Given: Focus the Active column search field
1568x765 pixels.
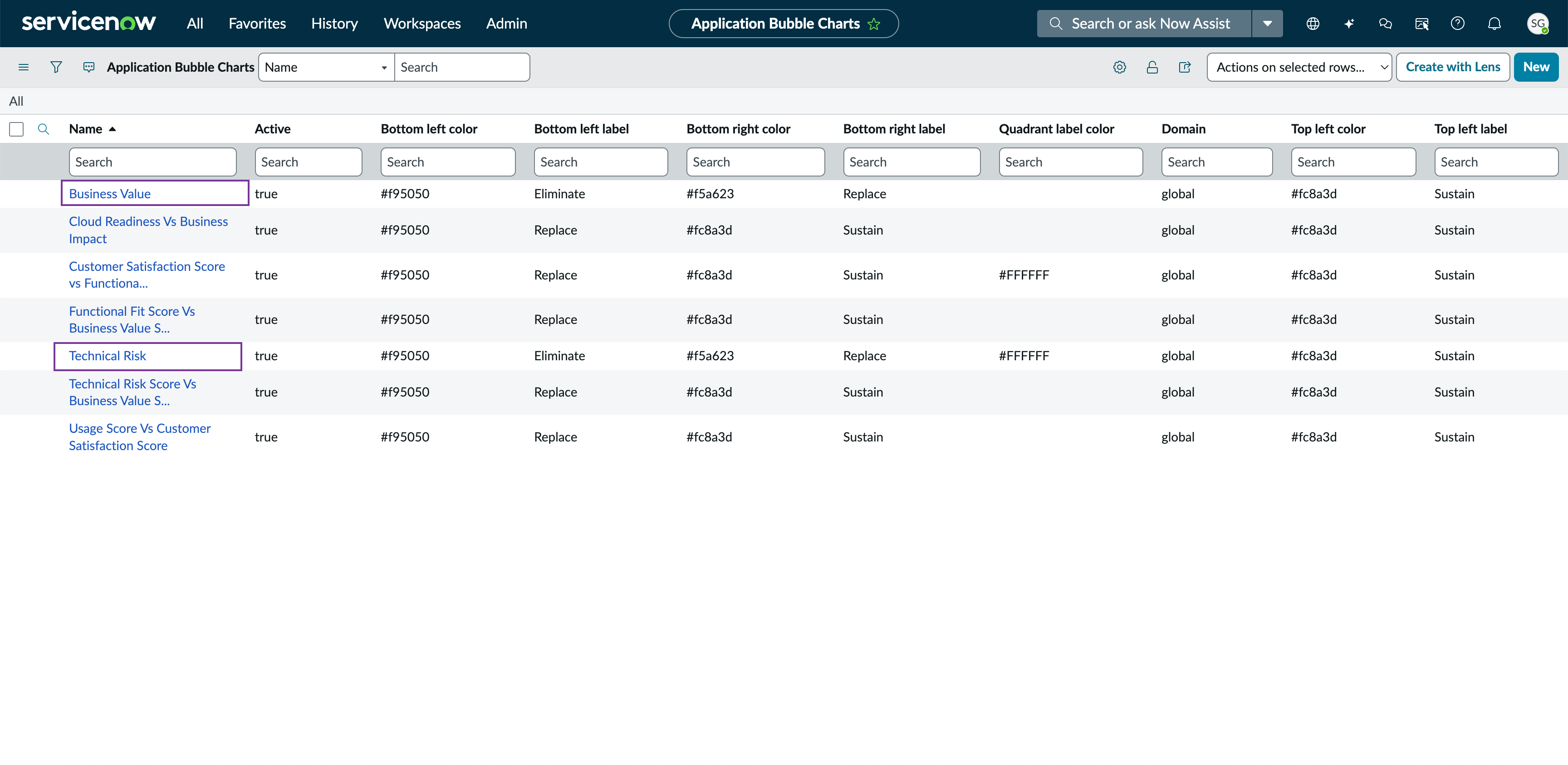Looking at the screenshot, I should (x=308, y=162).
